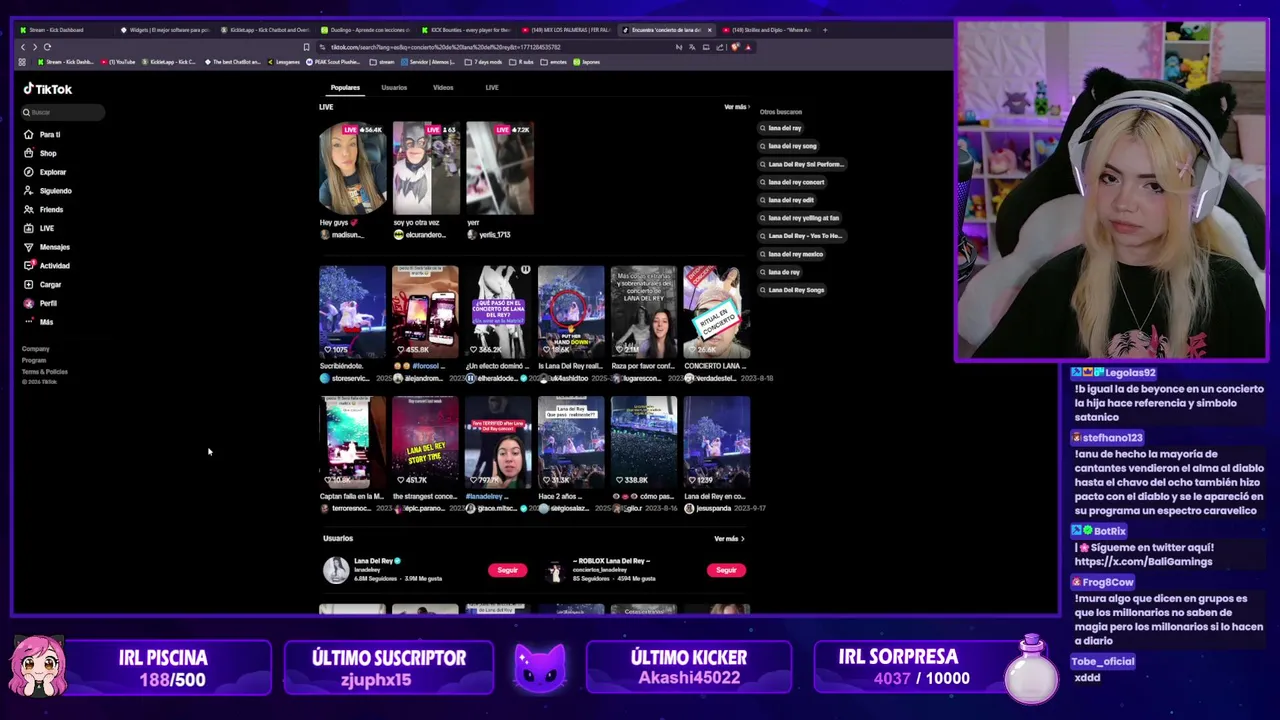Open yerlis_1713 live stream thumbnail
Image resolution: width=1280 pixels, height=720 pixels.
click(500, 169)
